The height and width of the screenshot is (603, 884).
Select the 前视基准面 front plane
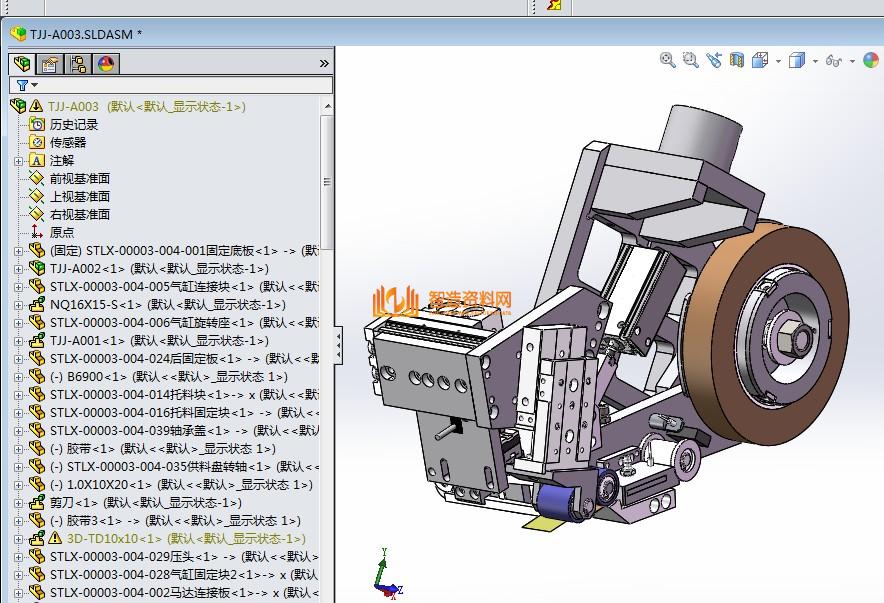coord(79,178)
